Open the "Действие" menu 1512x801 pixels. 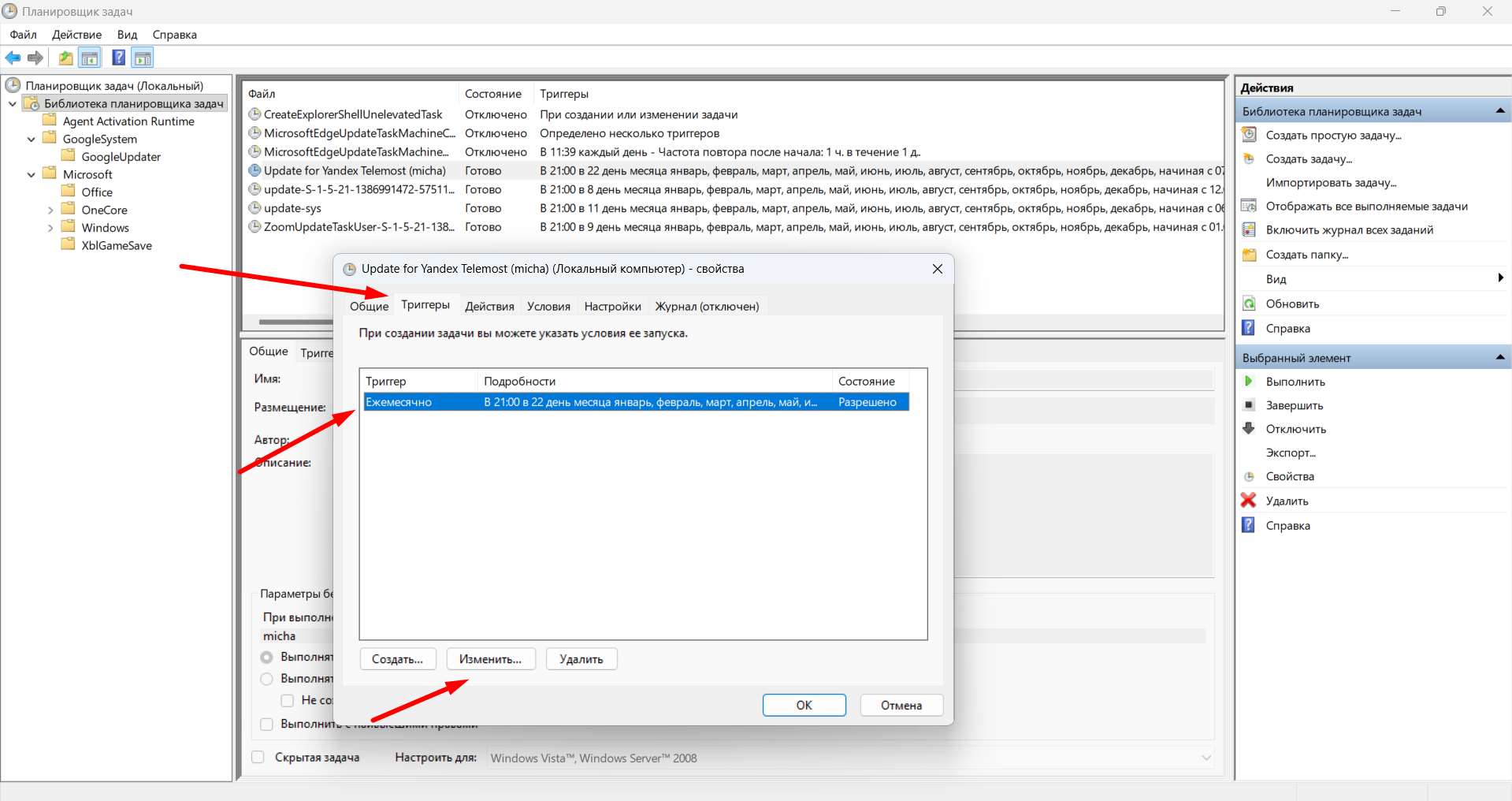[x=76, y=35]
